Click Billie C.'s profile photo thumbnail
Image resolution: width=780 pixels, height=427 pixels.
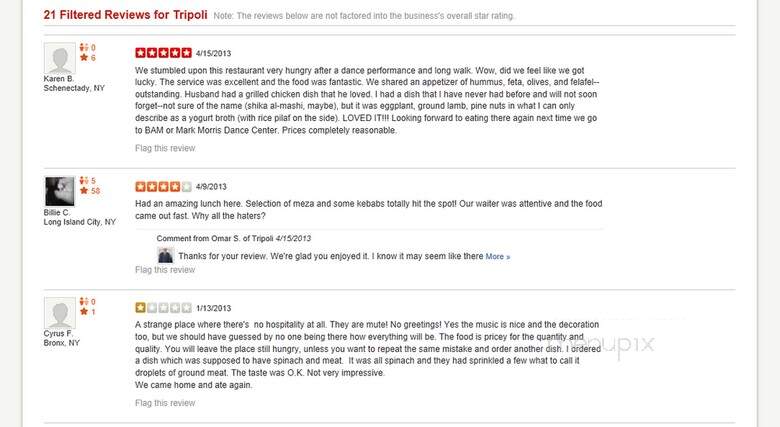tap(60, 191)
